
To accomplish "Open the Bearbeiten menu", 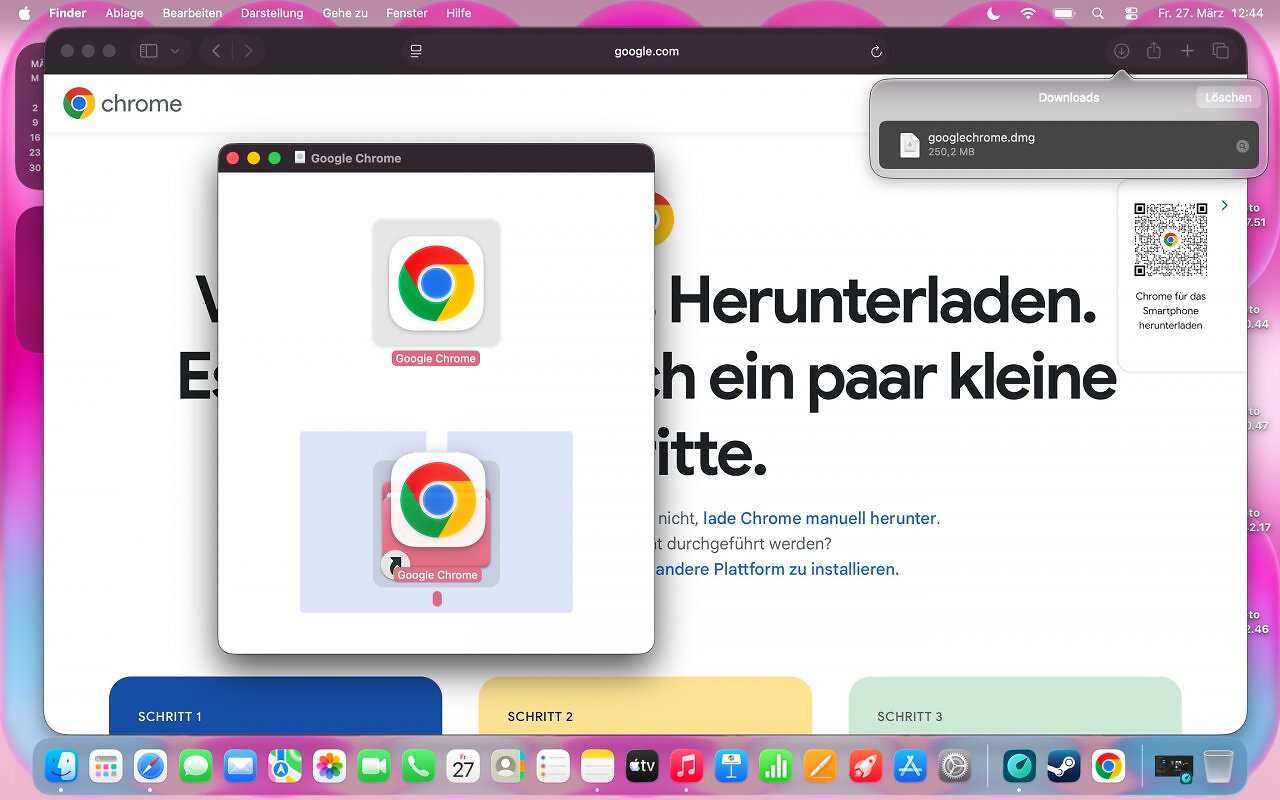I will click(192, 13).
